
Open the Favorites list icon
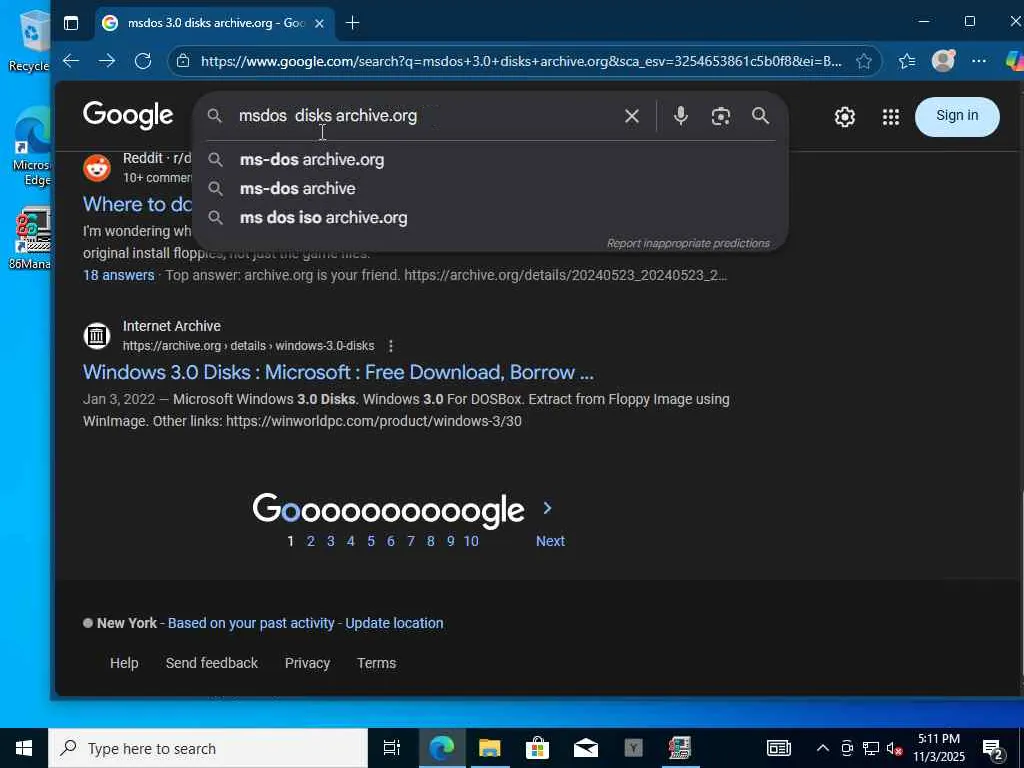(x=906, y=61)
